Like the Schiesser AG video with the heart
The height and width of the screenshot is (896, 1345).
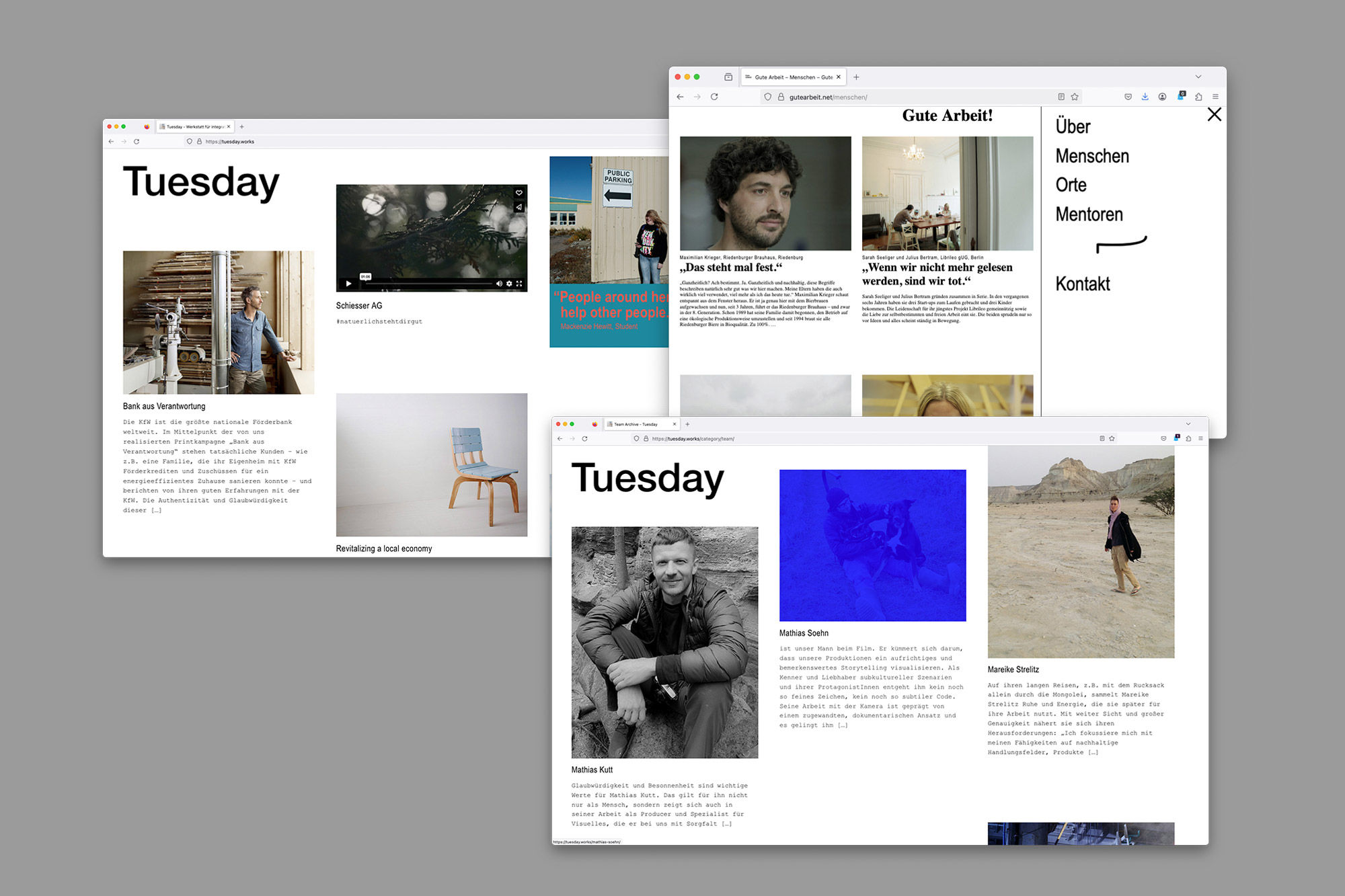point(519,193)
